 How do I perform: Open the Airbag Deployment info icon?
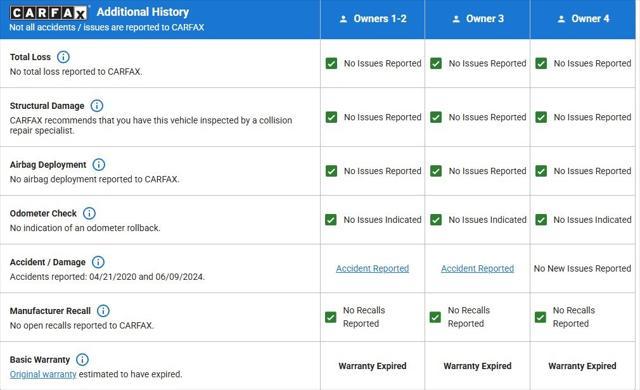pos(99,164)
